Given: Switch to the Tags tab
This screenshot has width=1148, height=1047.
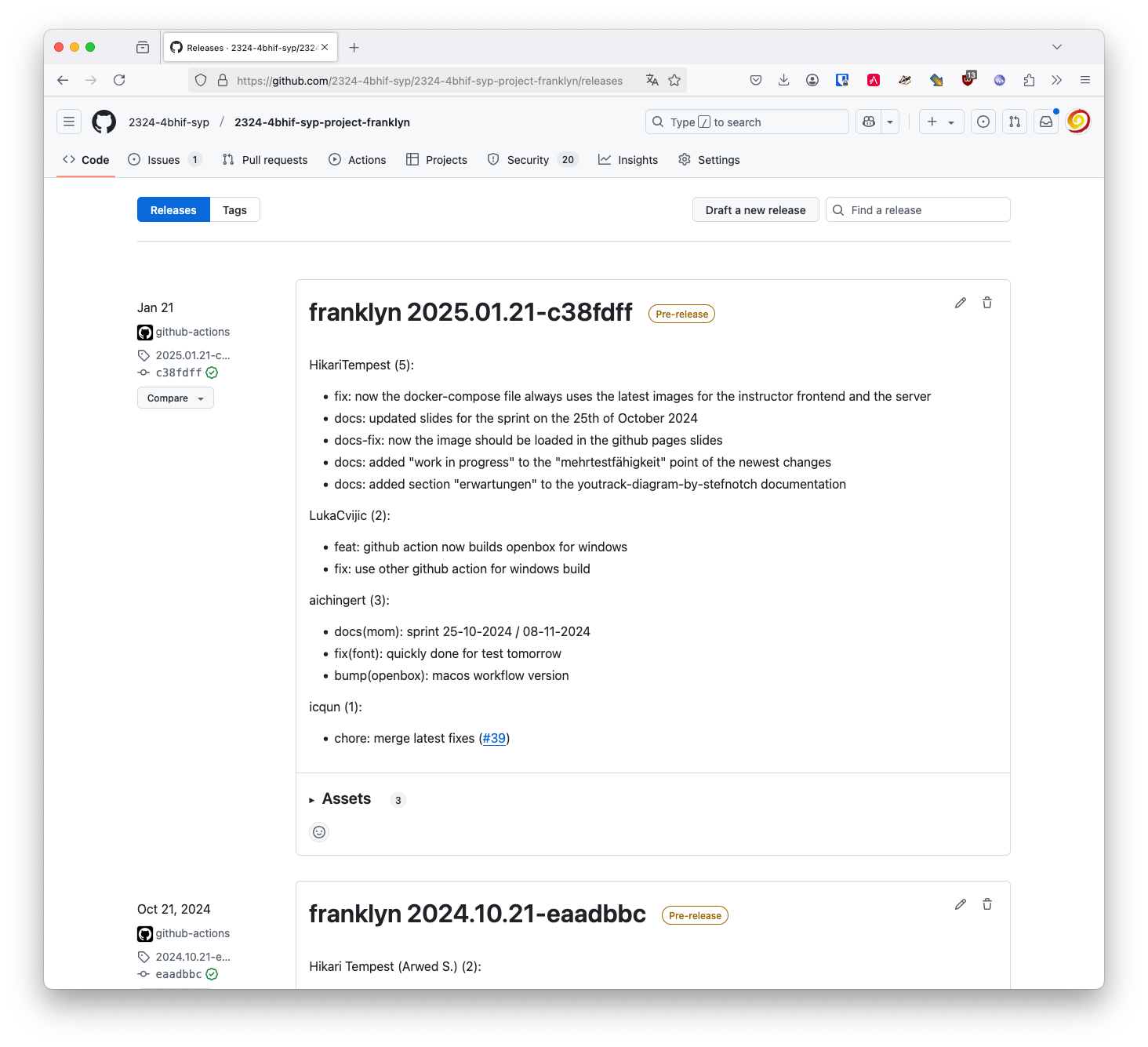Looking at the screenshot, I should coord(234,210).
